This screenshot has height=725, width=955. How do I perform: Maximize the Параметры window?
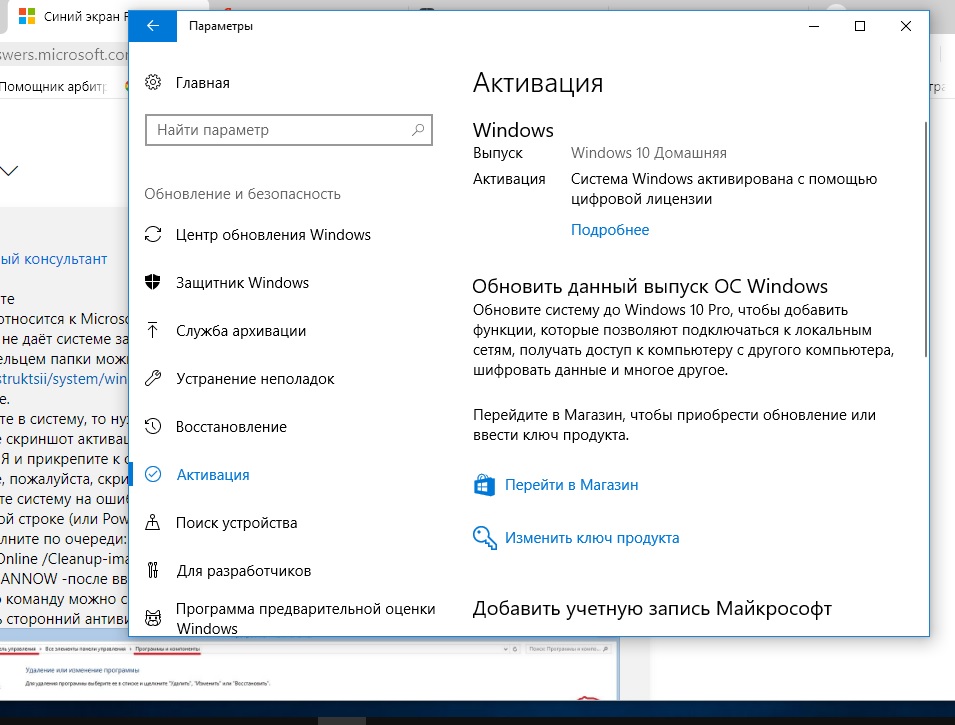[x=859, y=26]
